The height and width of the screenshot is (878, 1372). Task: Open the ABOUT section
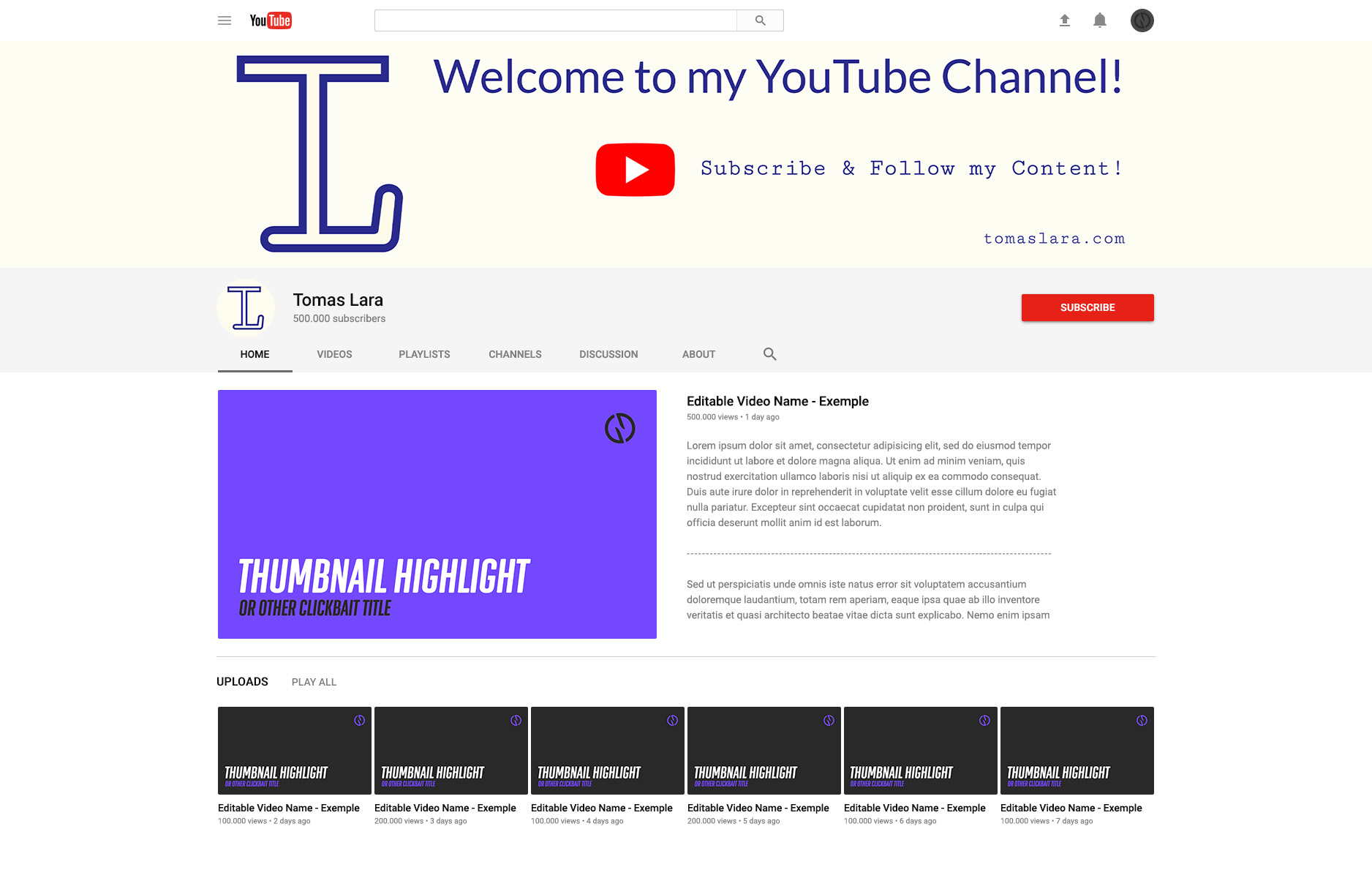[698, 354]
